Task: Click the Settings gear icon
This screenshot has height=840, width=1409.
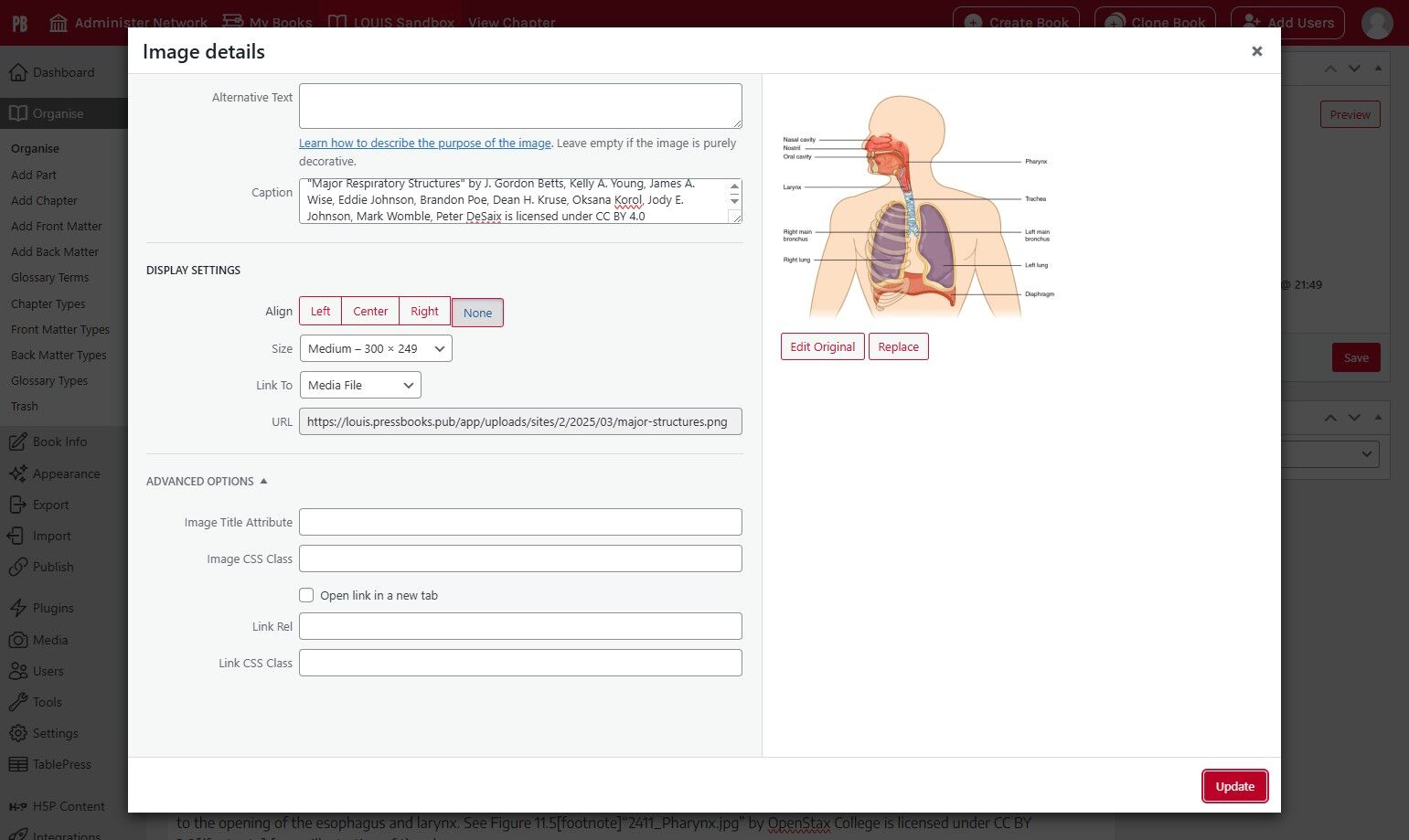Action: coord(17,733)
